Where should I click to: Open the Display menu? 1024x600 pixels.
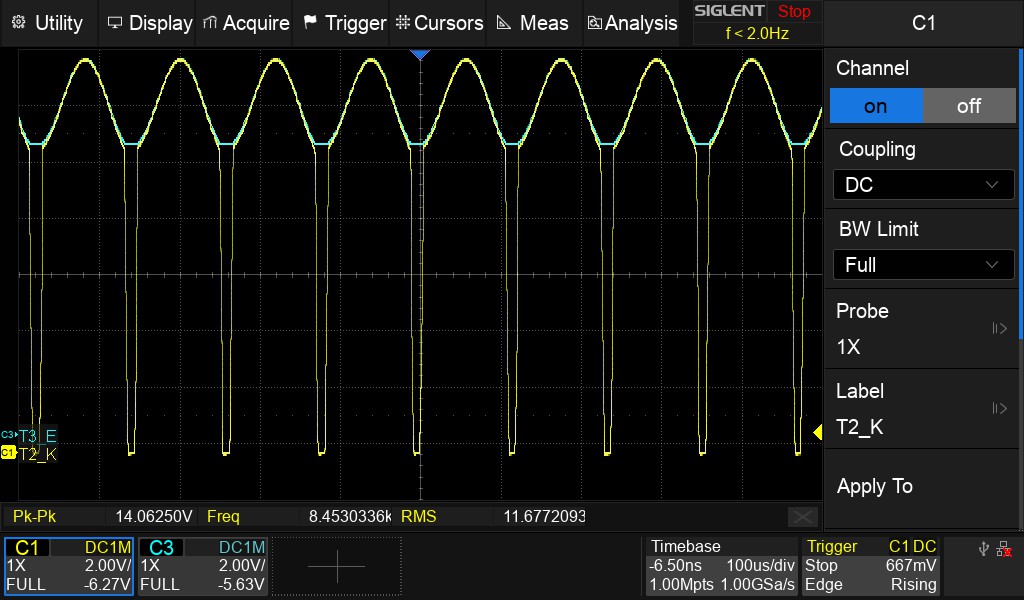click(x=149, y=23)
